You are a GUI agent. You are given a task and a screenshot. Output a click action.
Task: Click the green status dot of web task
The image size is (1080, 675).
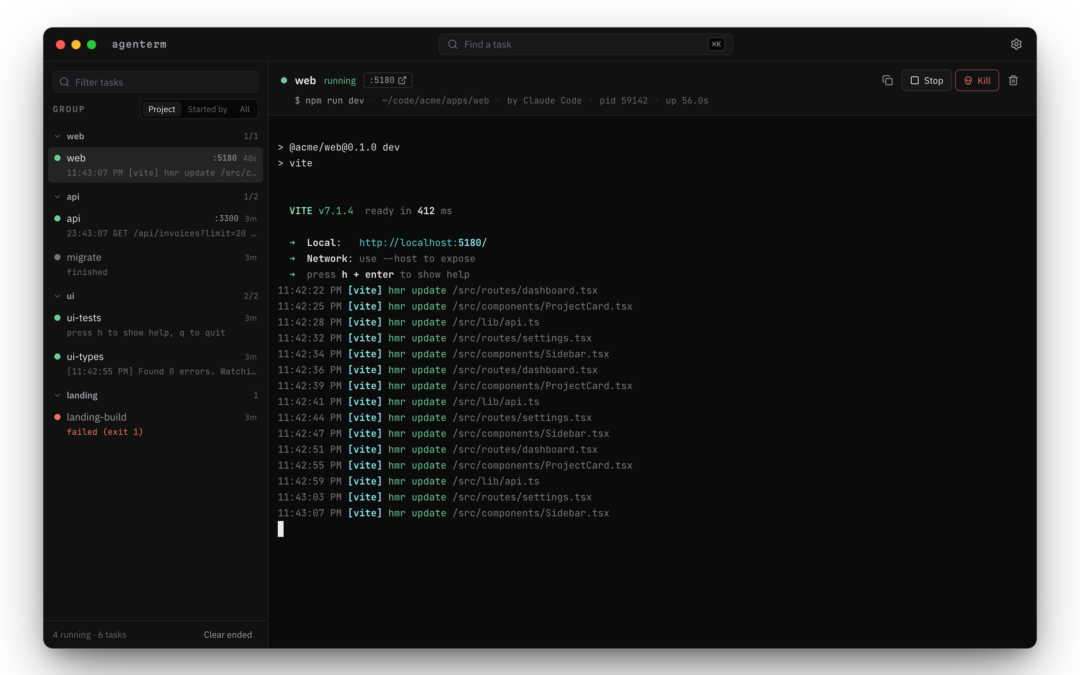(57, 158)
